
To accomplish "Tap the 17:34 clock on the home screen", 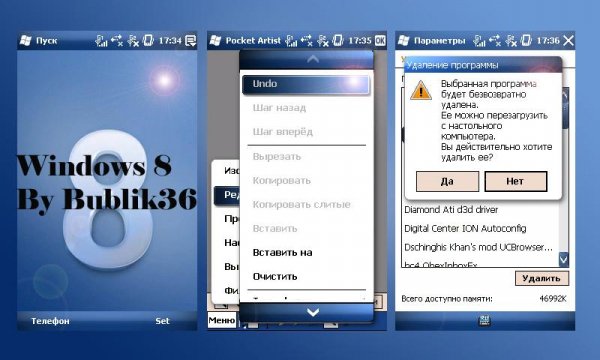I will [170, 40].
